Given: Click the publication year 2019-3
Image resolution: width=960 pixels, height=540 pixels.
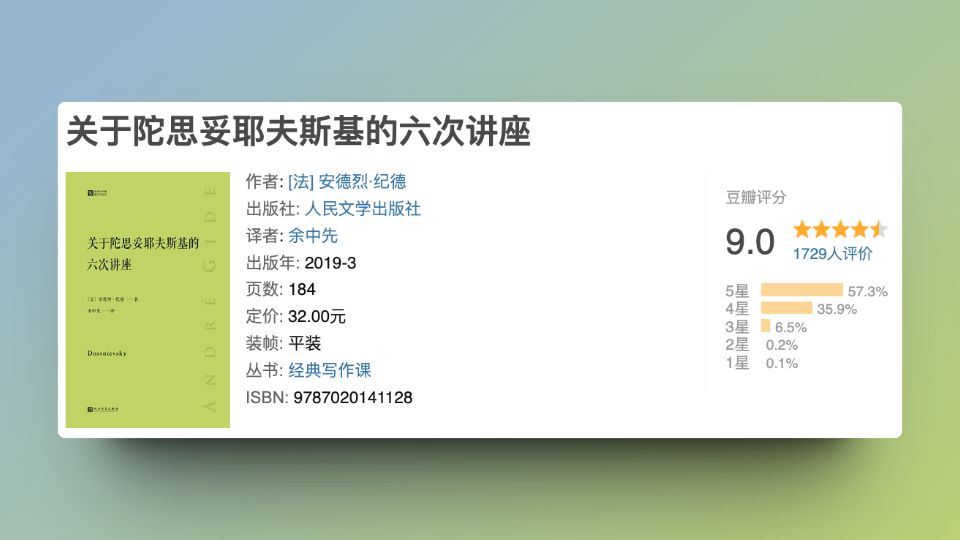Looking at the screenshot, I should pyautogui.click(x=331, y=263).
